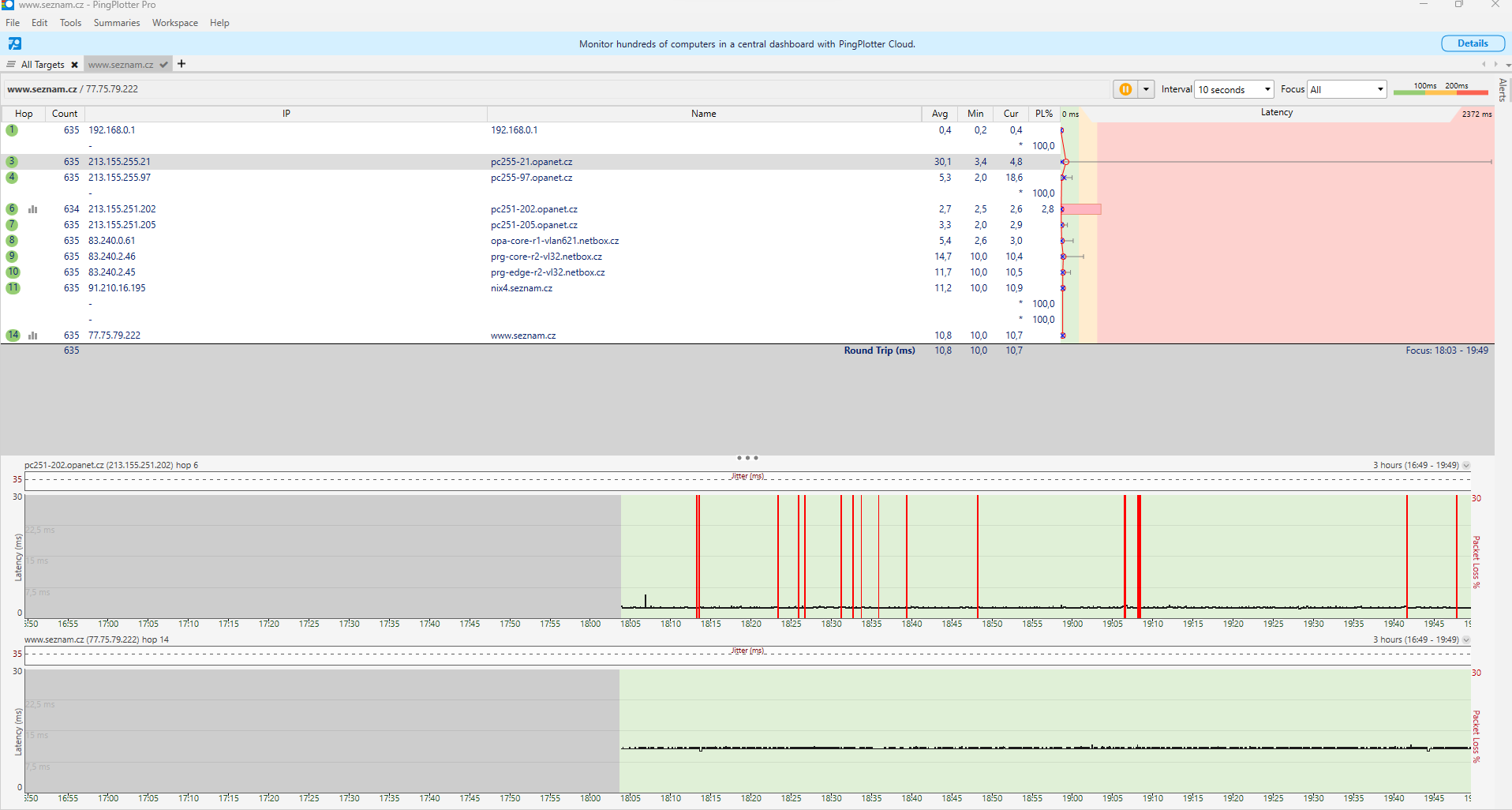Click the Details button in the banner
The image size is (1512, 810).
pyautogui.click(x=1473, y=43)
